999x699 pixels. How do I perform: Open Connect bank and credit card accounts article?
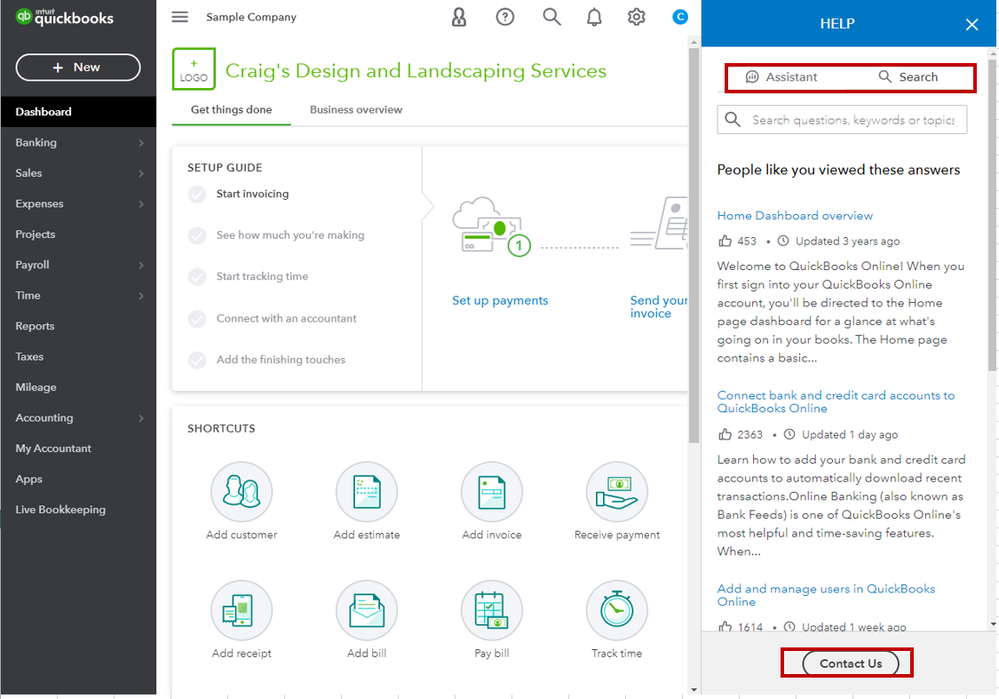click(836, 401)
